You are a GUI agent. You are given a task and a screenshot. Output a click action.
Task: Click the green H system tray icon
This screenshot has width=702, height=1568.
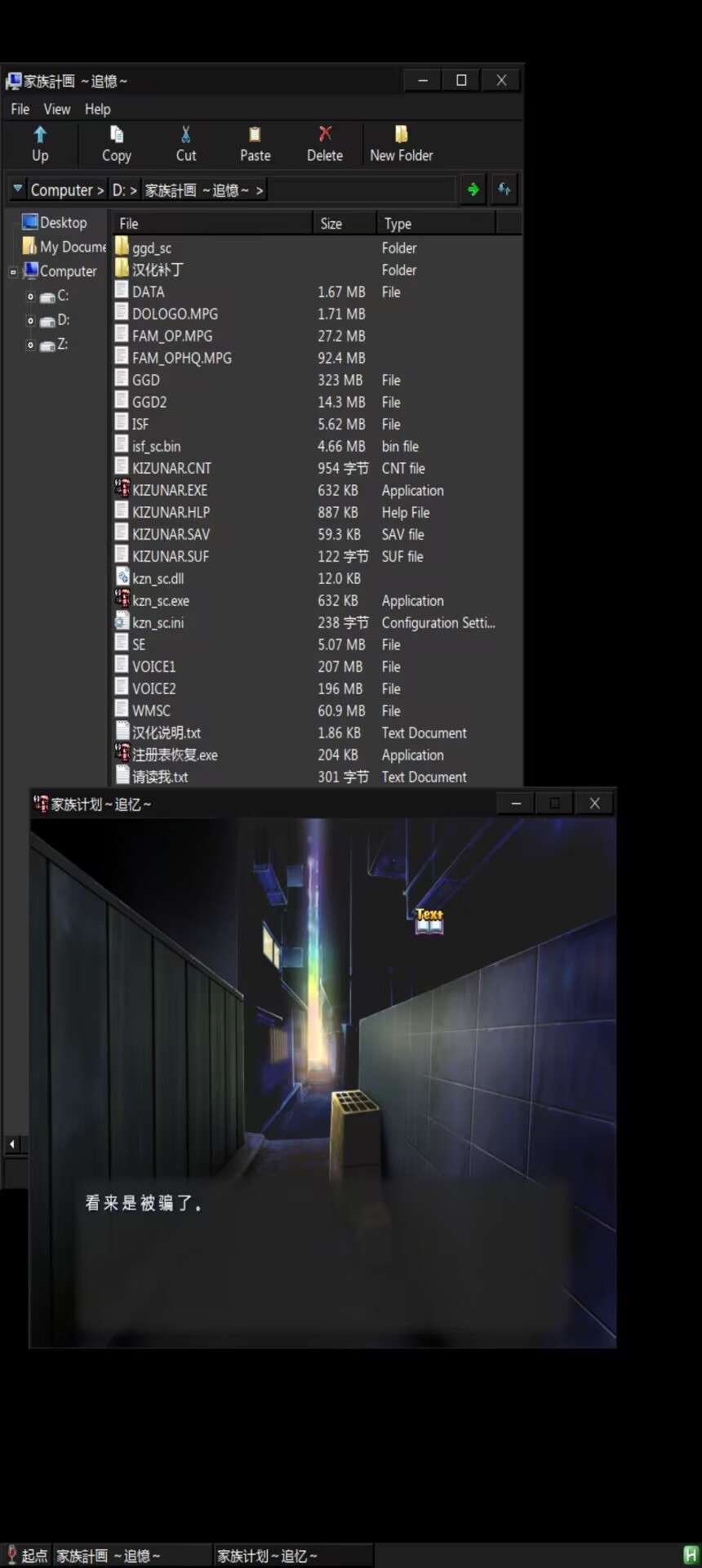click(x=691, y=1555)
